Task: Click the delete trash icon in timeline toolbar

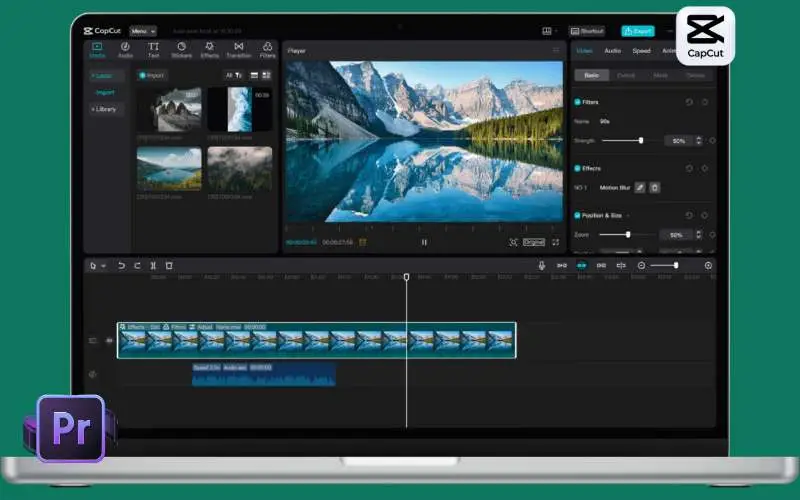Action: point(169,265)
